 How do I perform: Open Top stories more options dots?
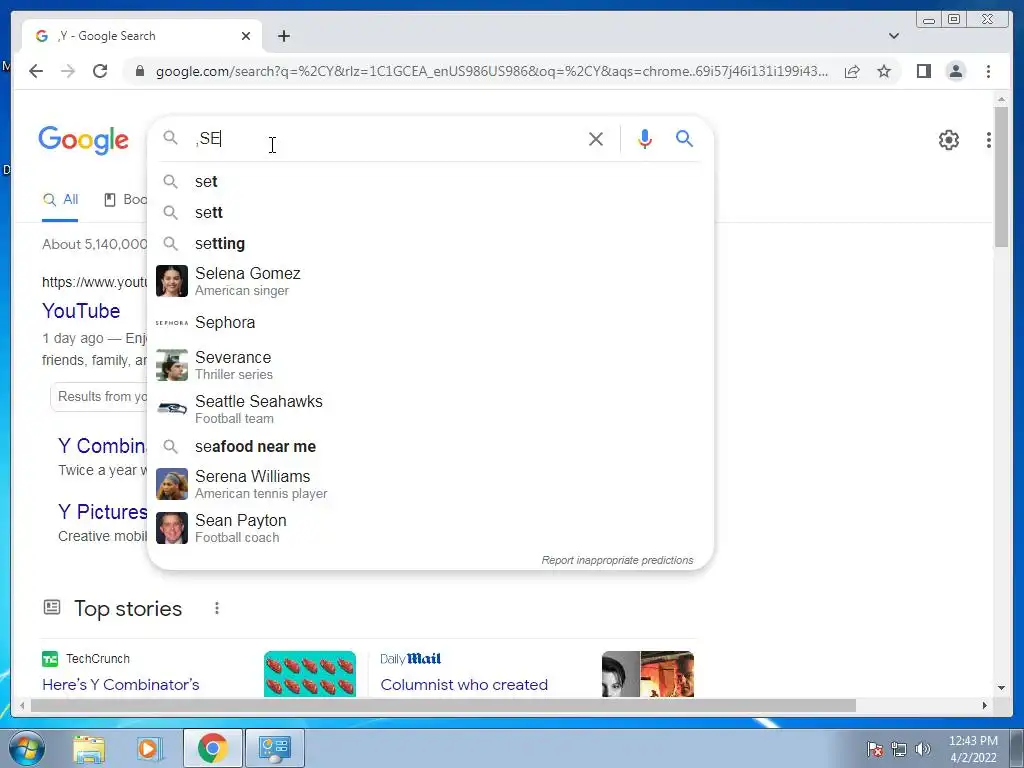(x=217, y=609)
